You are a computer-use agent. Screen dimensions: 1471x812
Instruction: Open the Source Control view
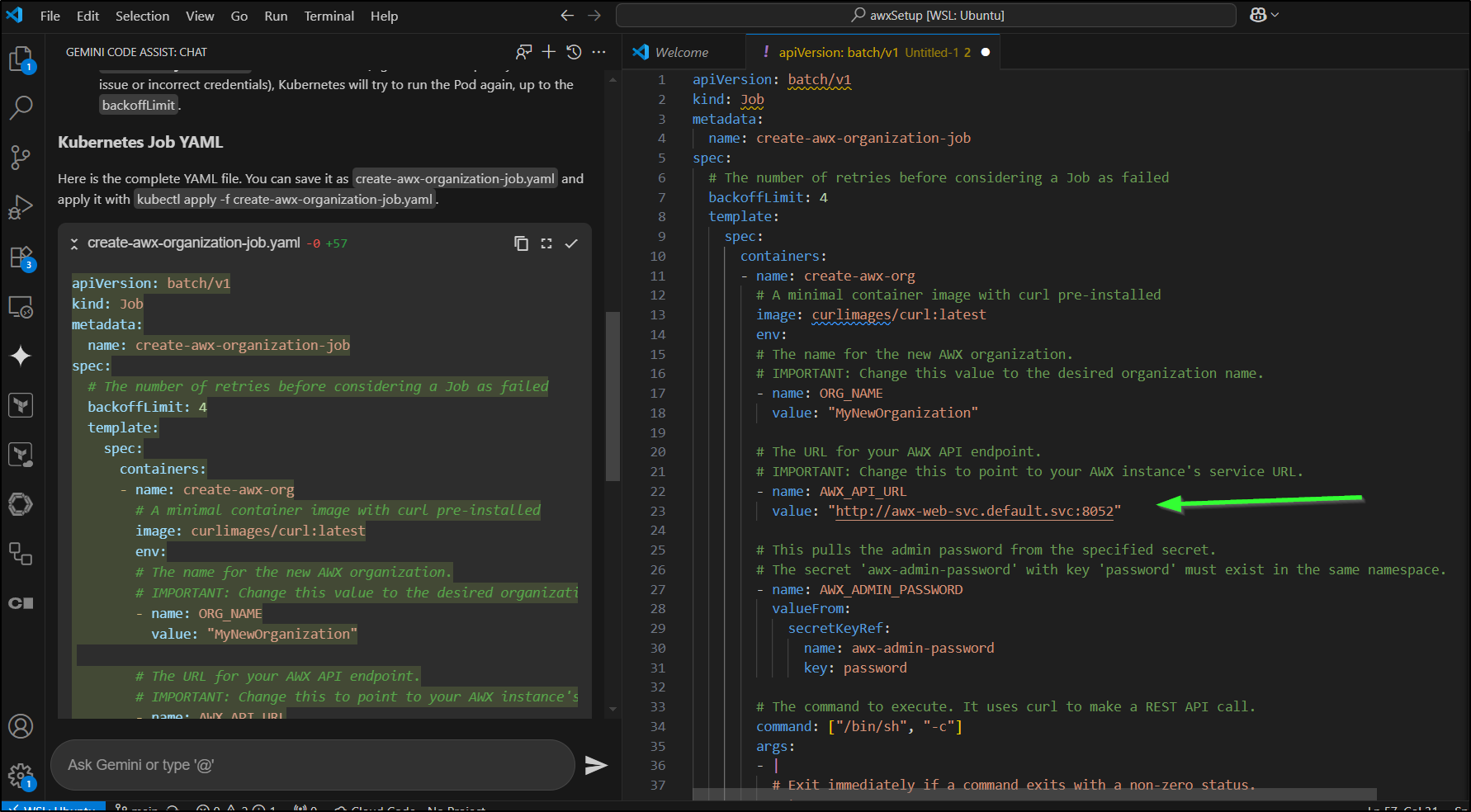tap(21, 157)
